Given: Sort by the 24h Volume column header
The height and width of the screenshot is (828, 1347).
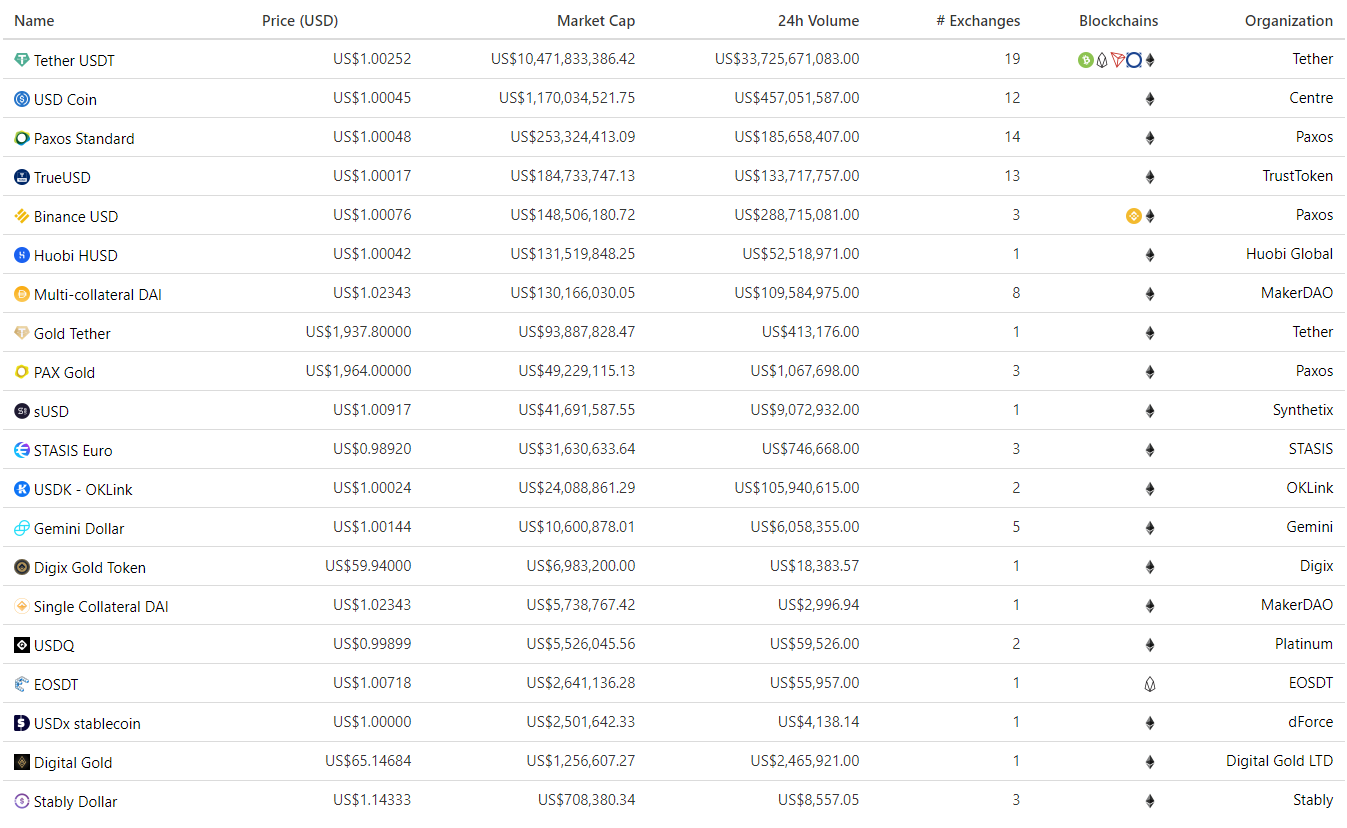Looking at the screenshot, I should click(818, 21).
